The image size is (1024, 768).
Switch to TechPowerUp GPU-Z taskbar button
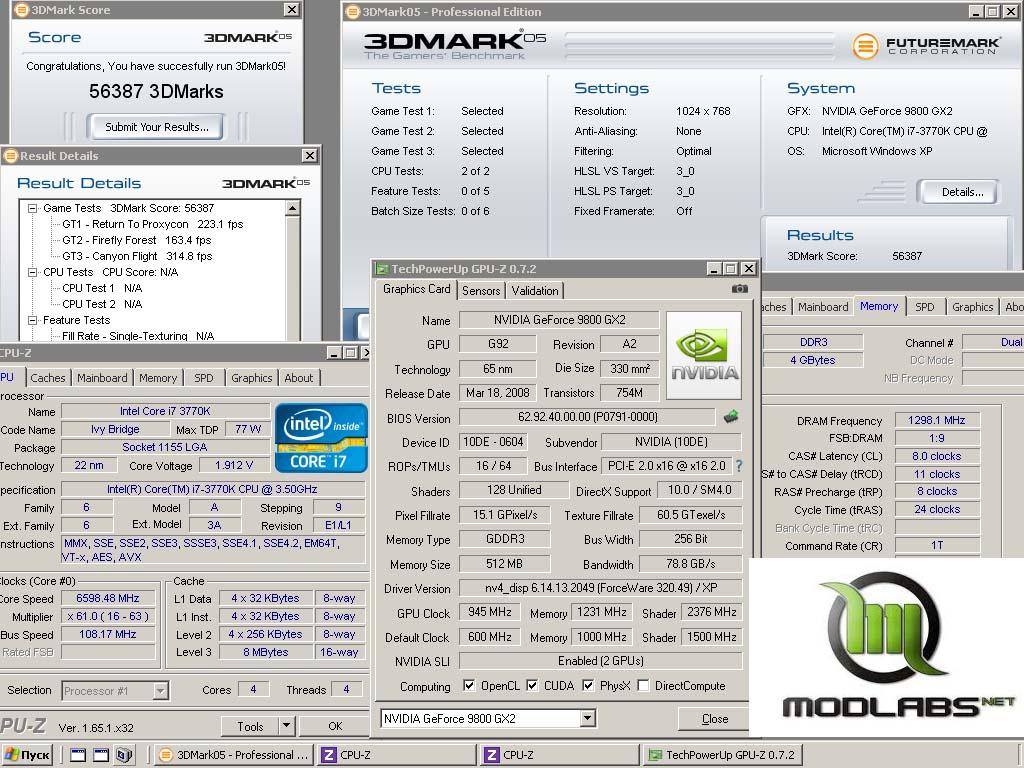coord(722,755)
